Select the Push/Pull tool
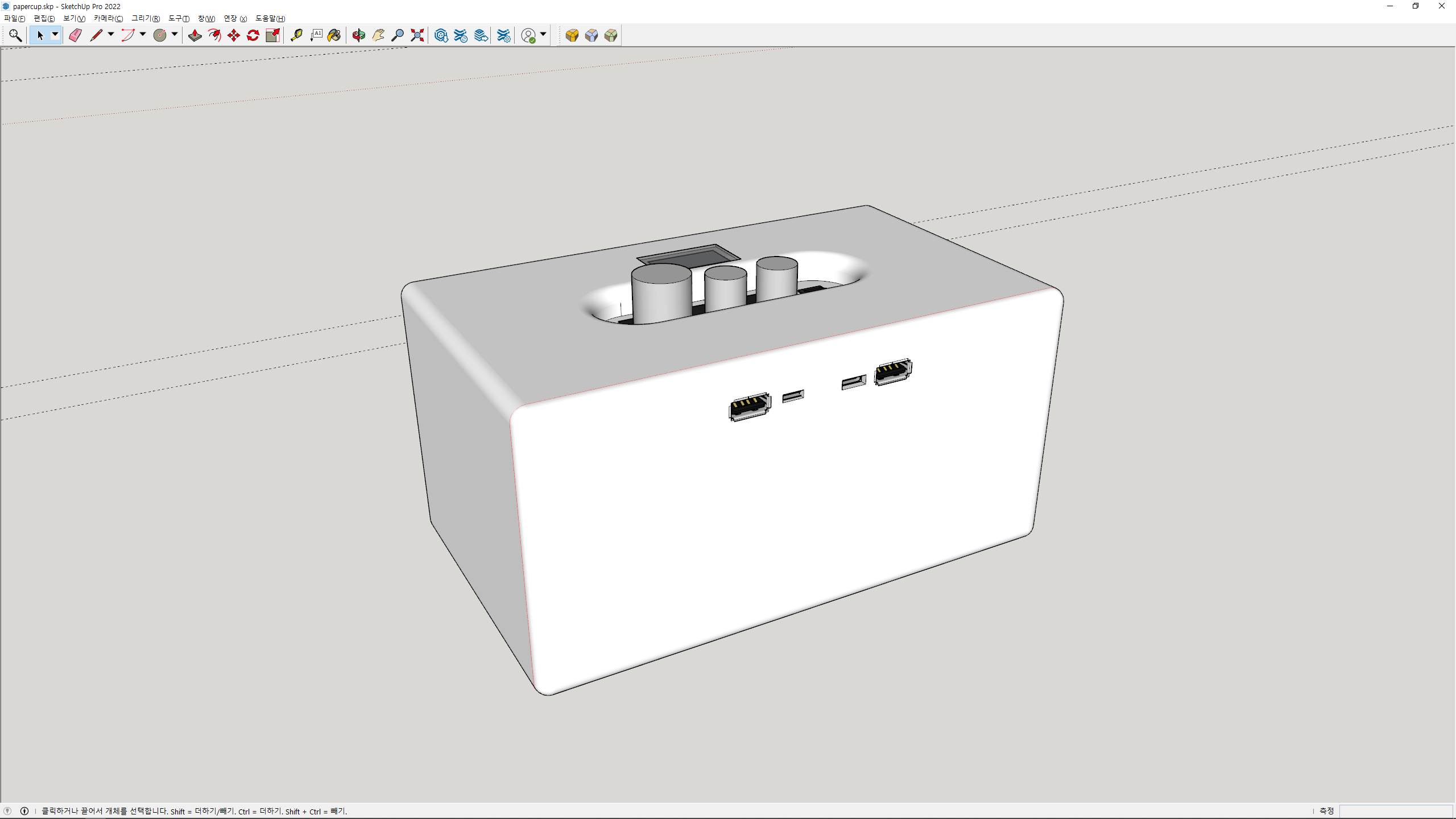 [195, 35]
